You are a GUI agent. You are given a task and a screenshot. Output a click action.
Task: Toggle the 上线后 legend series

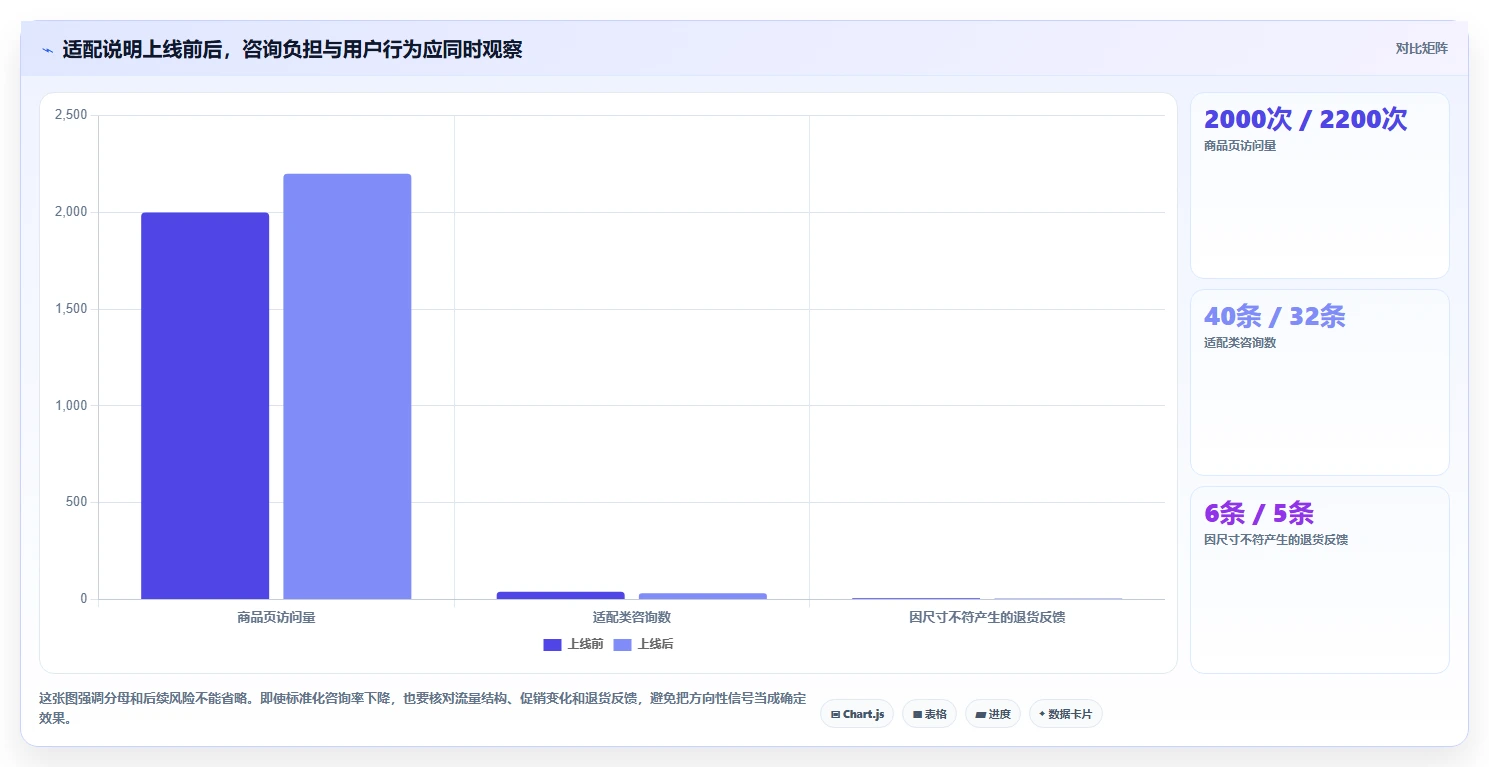point(643,644)
